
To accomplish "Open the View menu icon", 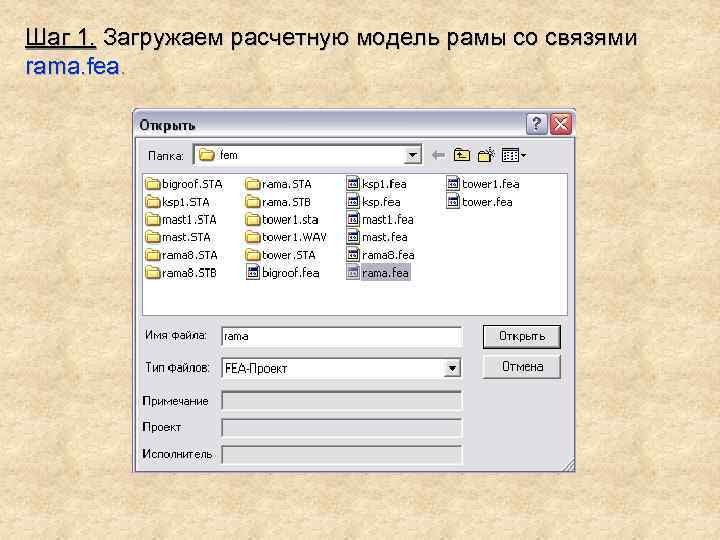I will tap(513, 155).
